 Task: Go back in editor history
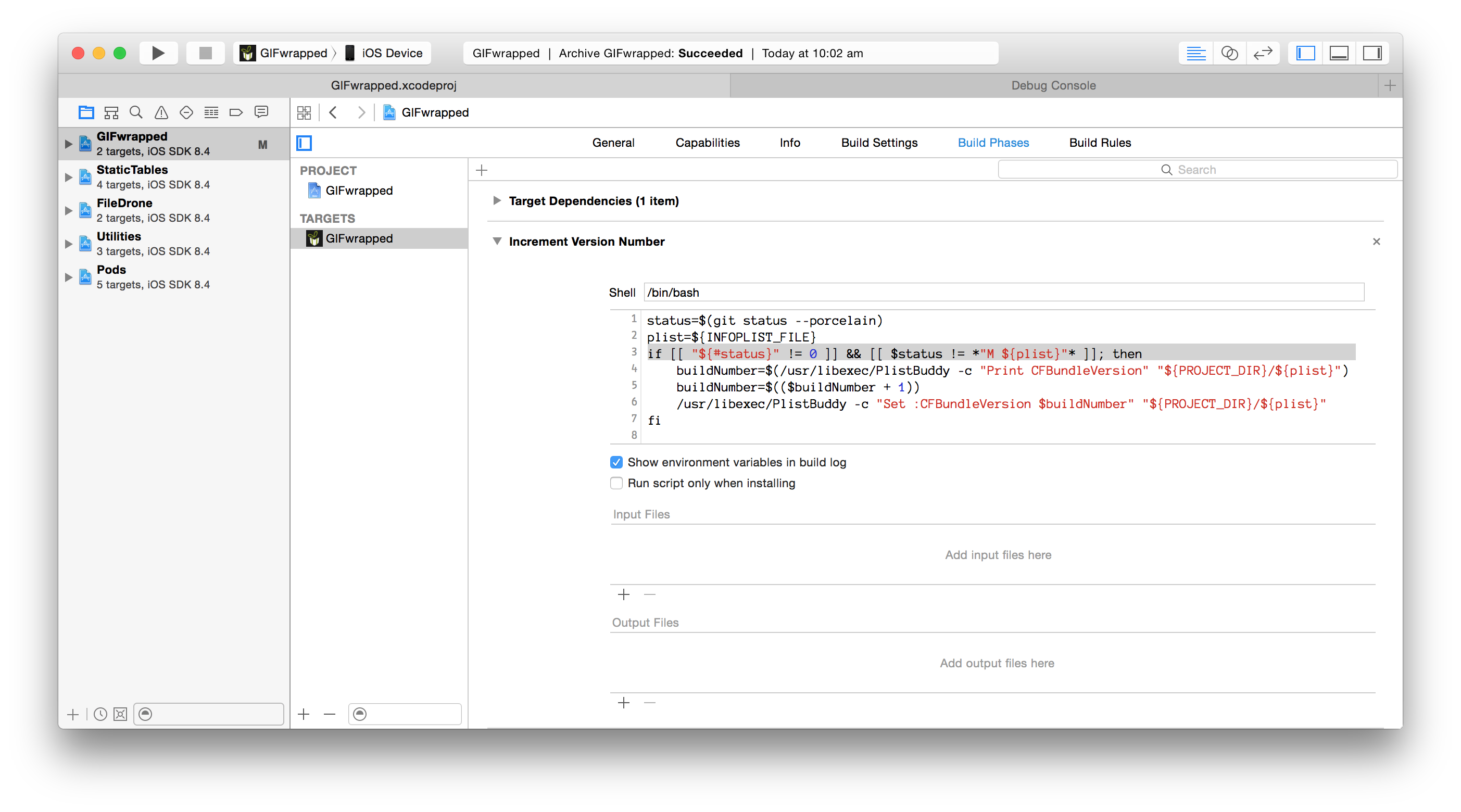click(333, 112)
